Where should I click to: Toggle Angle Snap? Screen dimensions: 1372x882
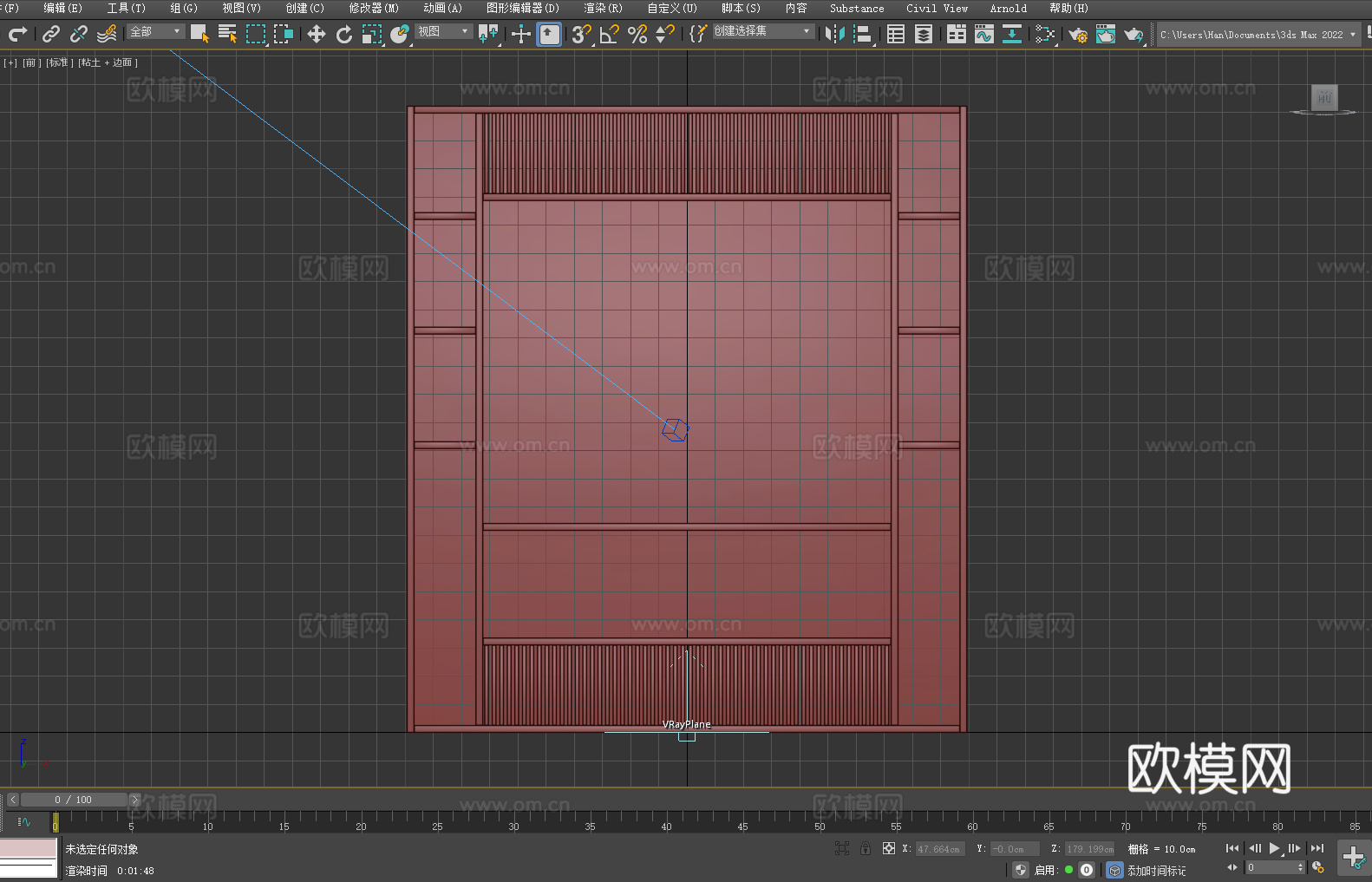click(x=610, y=34)
